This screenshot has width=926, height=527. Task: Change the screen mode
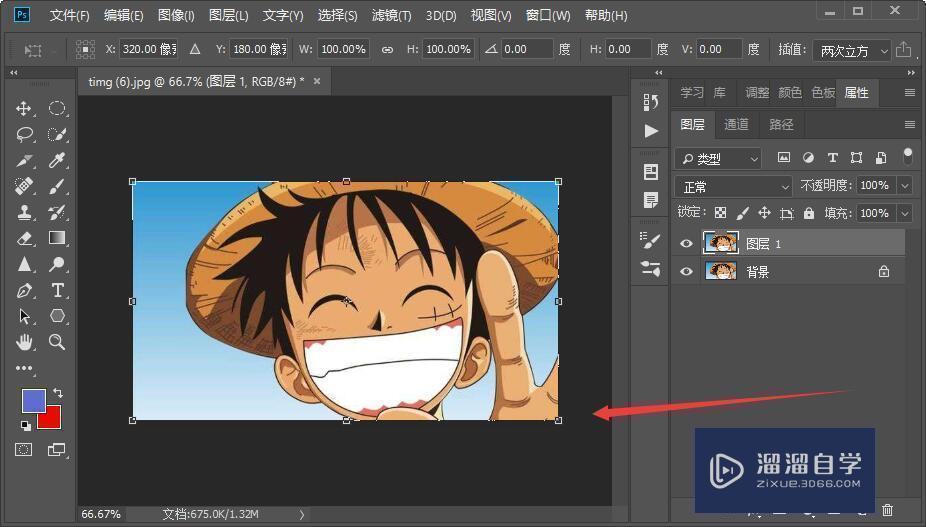(57, 450)
